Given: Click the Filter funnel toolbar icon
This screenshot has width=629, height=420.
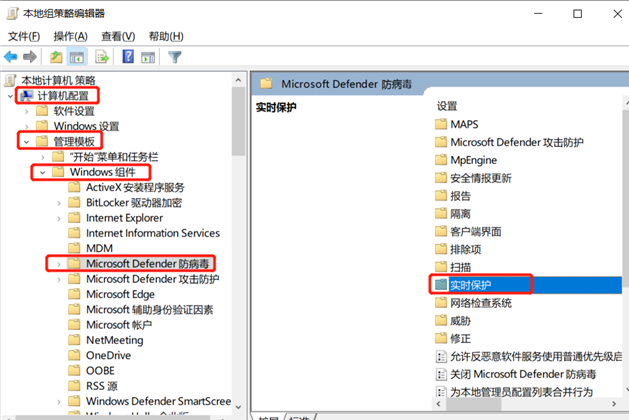Looking at the screenshot, I should click(x=174, y=57).
